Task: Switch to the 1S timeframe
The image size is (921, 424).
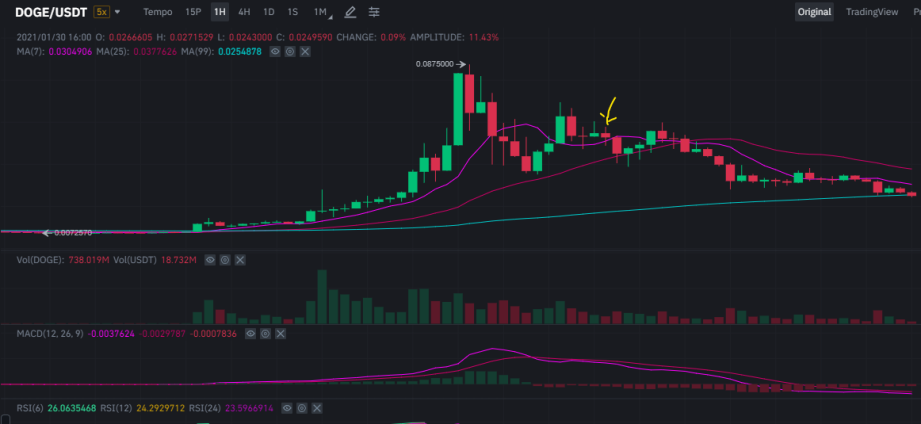Action: [x=292, y=12]
